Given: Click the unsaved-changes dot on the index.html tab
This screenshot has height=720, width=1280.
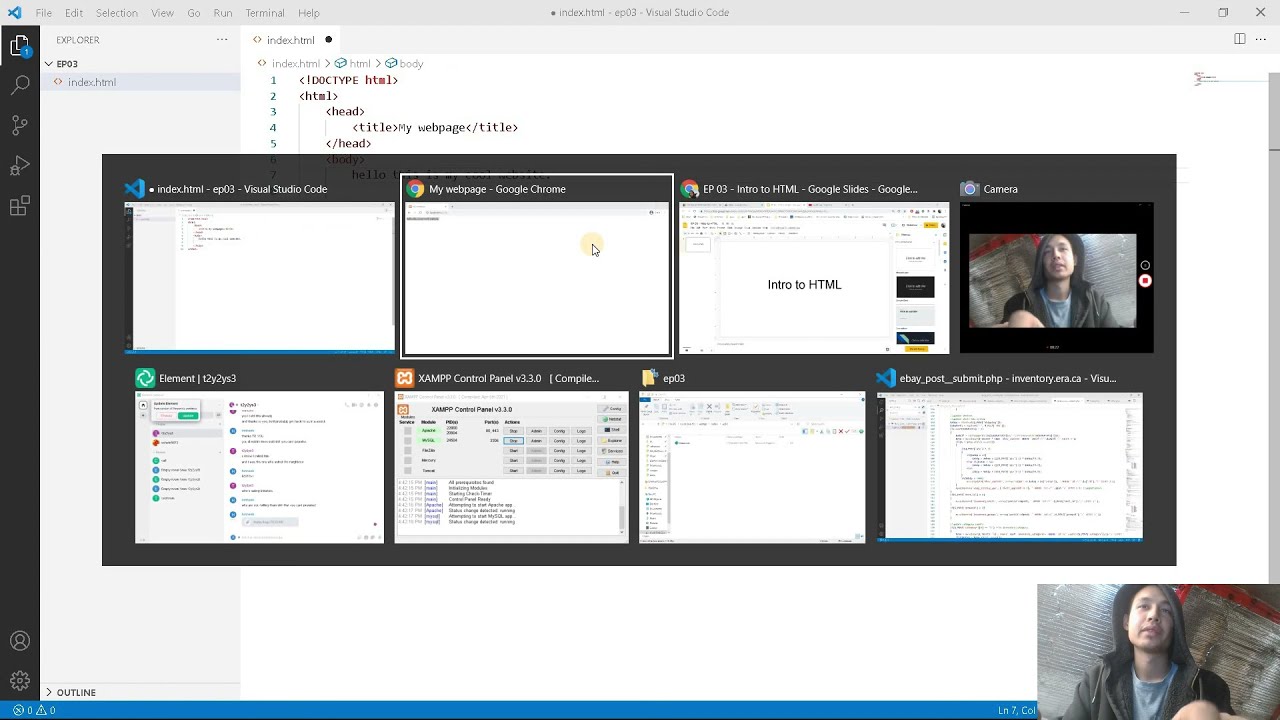Looking at the screenshot, I should tap(328, 40).
